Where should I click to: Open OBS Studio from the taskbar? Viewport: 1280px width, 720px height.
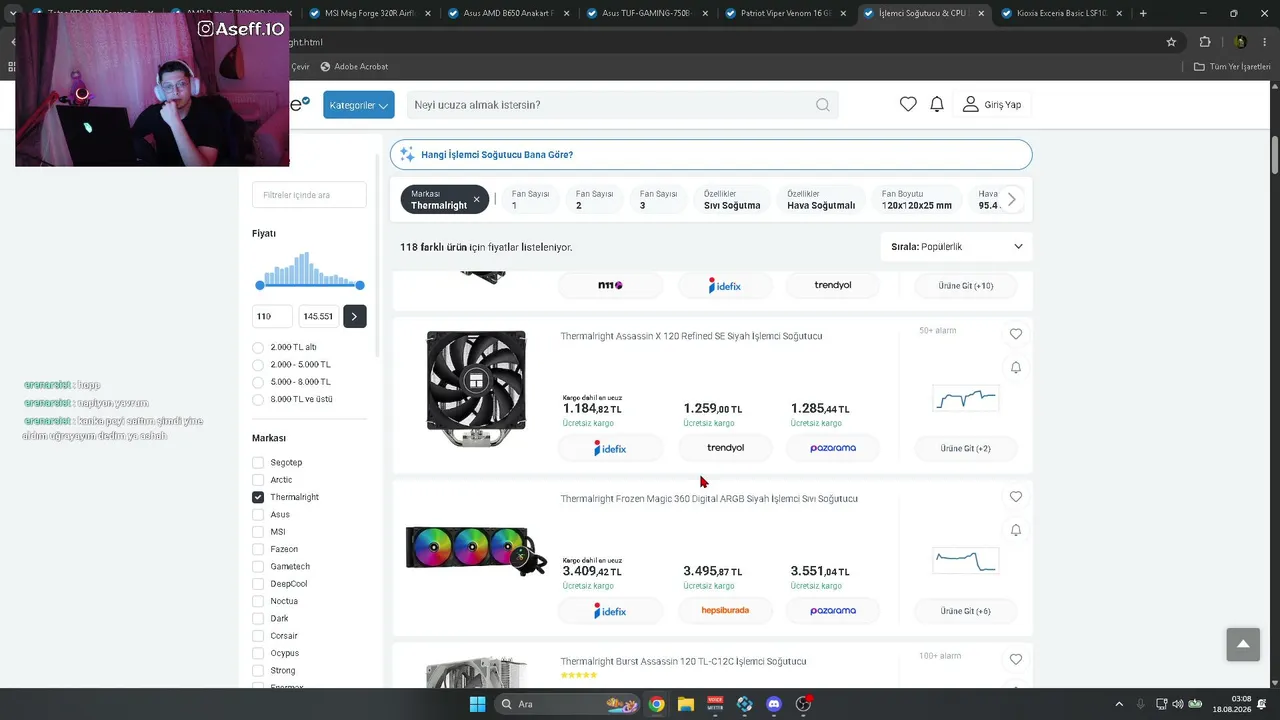pos(803,704)
